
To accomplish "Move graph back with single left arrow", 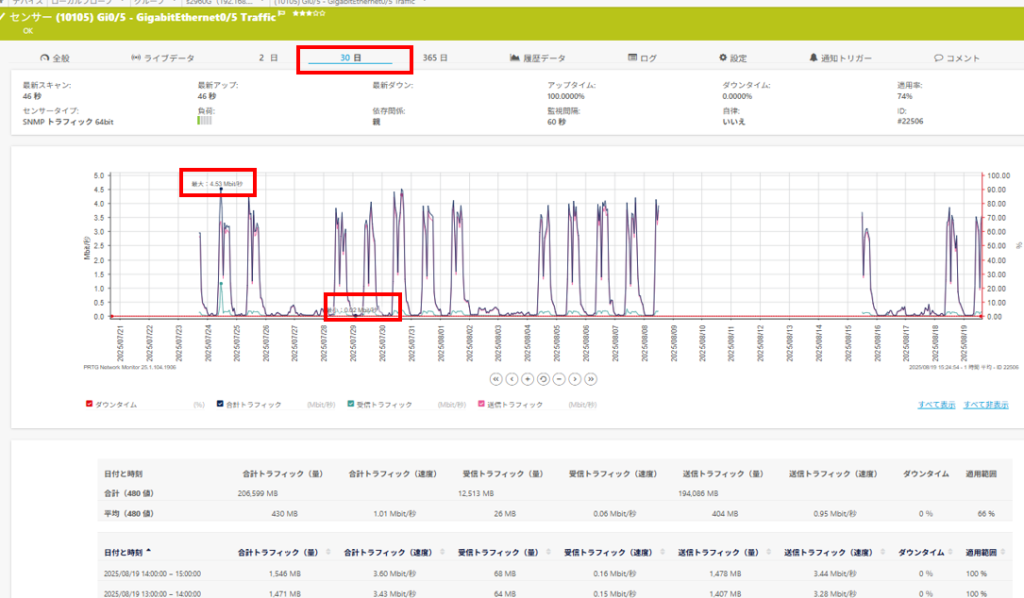I will click(x=512, y=379).
